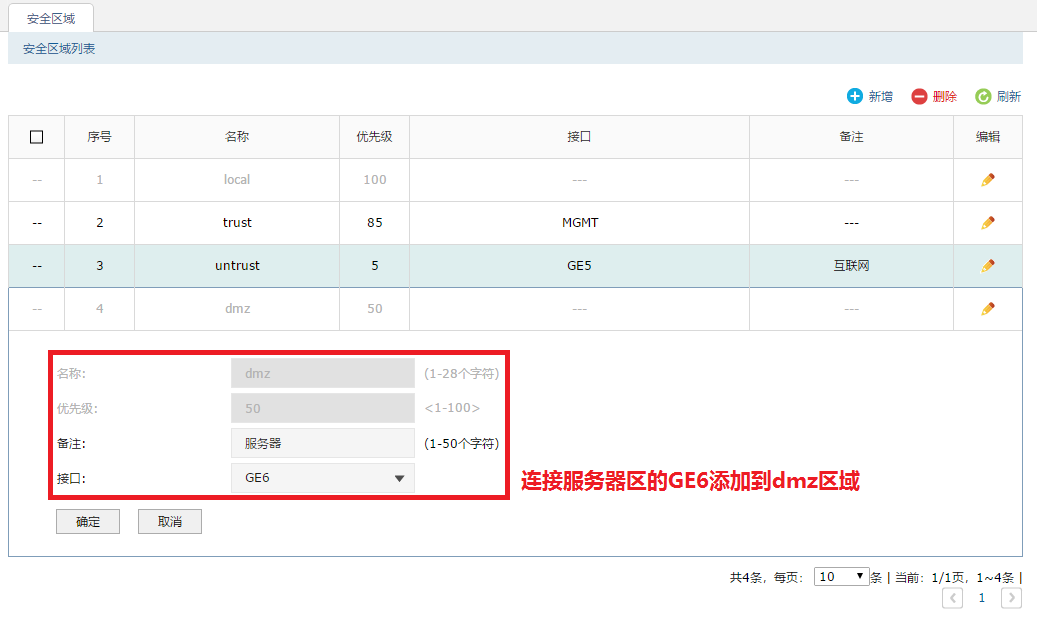This screenshot has width=1037, height=619.
Task: Click the 备注 input field with 服务器
Action: point(322,443)
